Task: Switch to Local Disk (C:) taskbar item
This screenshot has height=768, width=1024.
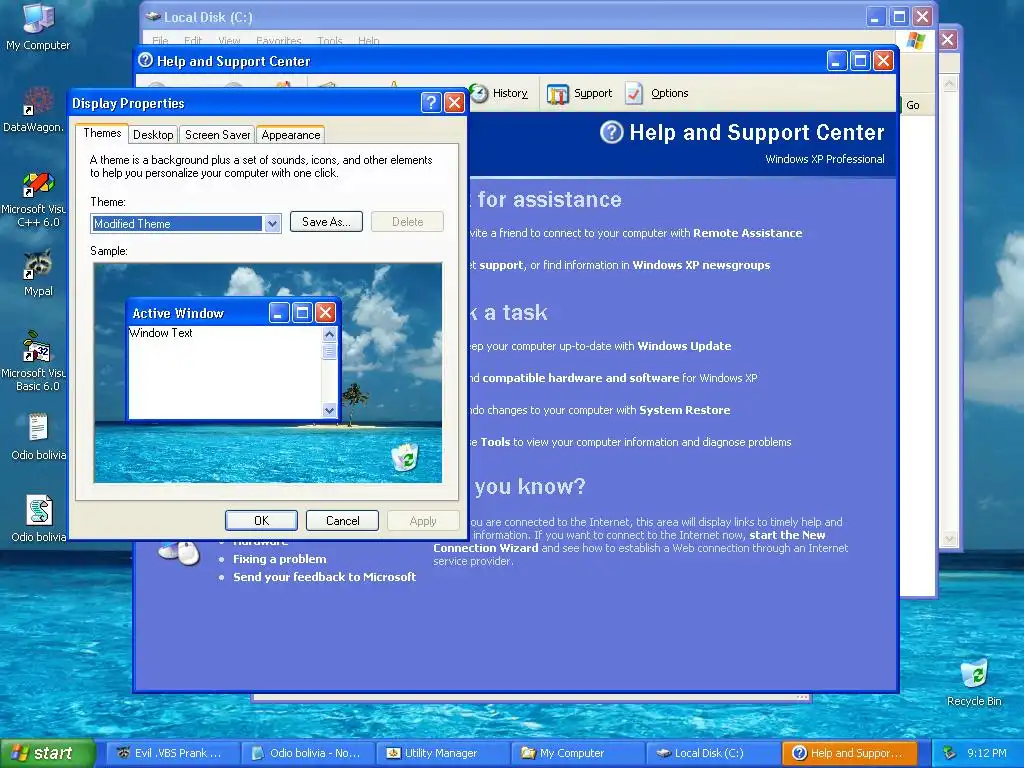Action: coord(712,753)
